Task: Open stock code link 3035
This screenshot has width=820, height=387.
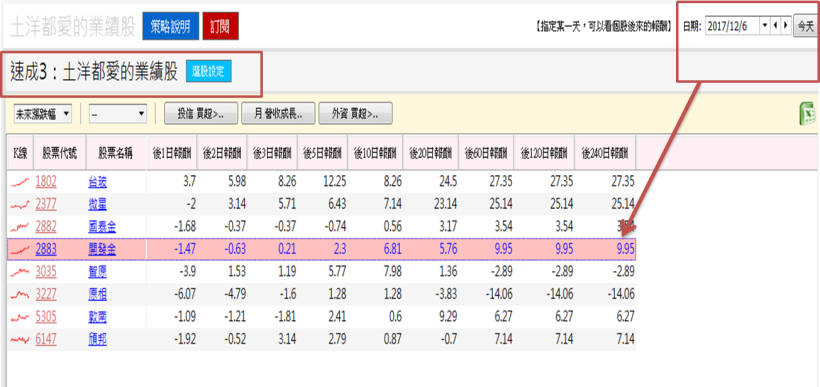Action: point(46,272)
